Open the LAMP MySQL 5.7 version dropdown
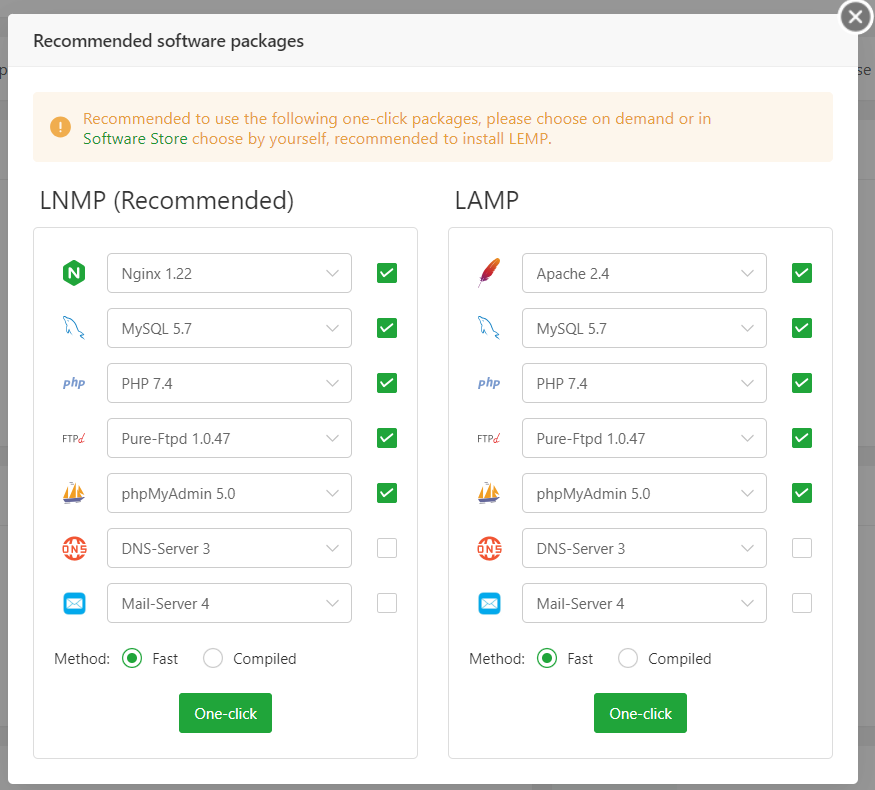 (645, 327)
